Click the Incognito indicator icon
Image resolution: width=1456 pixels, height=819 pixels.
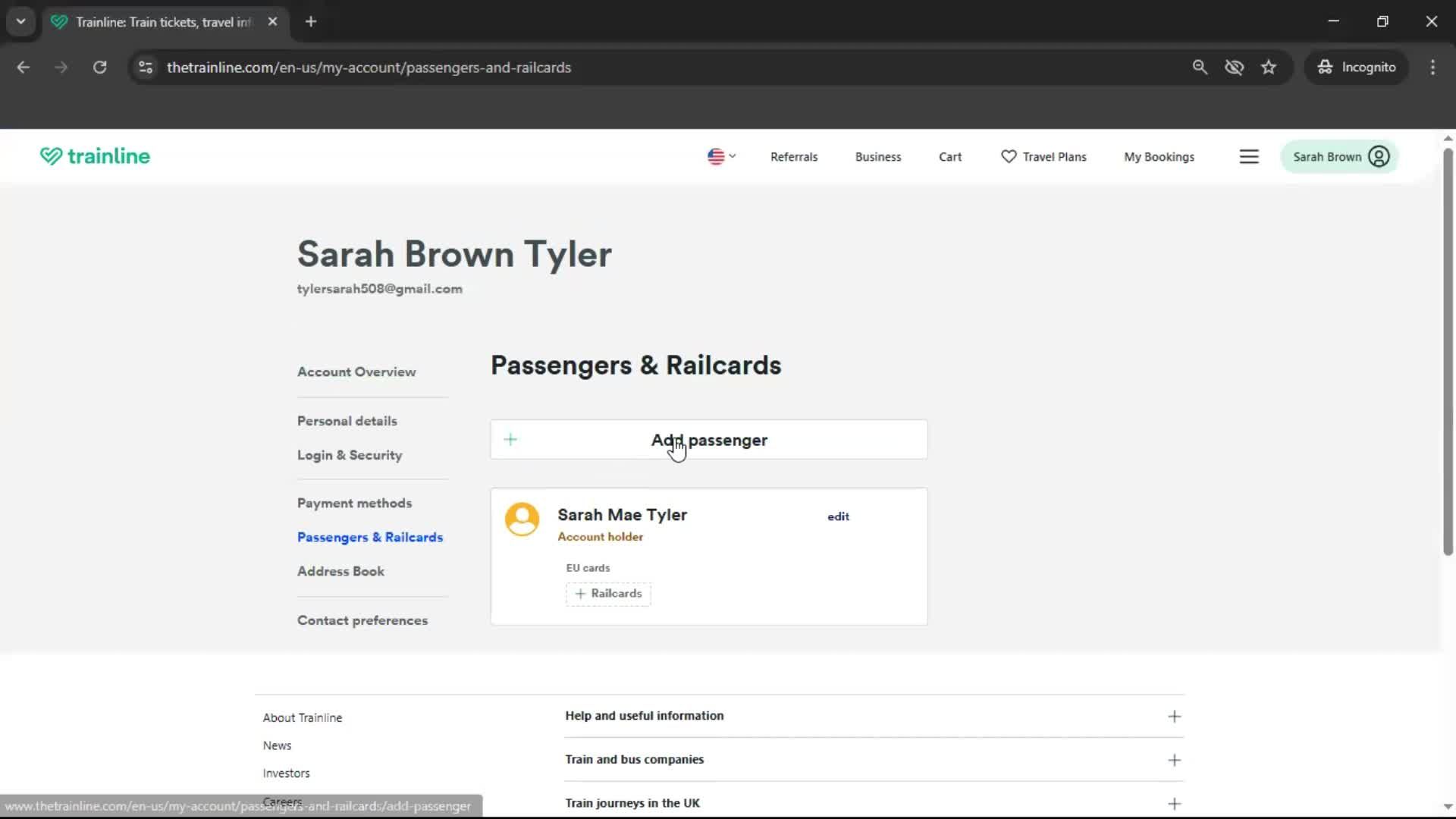[1325, 67]
